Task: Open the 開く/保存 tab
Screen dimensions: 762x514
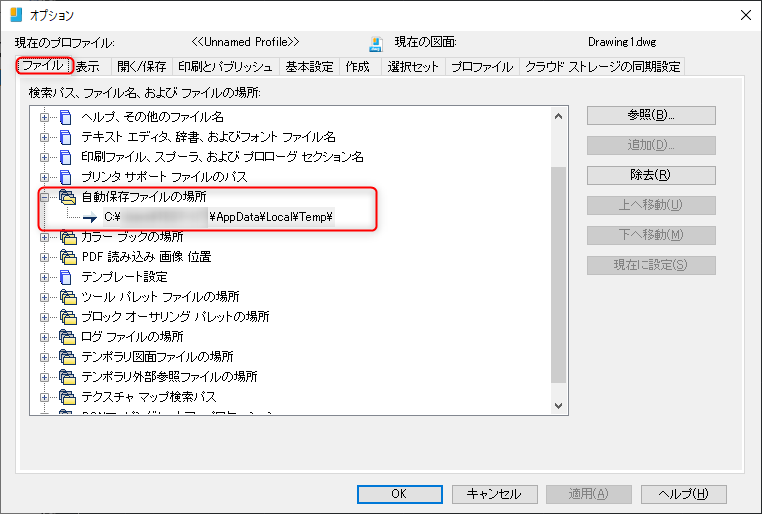Action: [141, 67]
